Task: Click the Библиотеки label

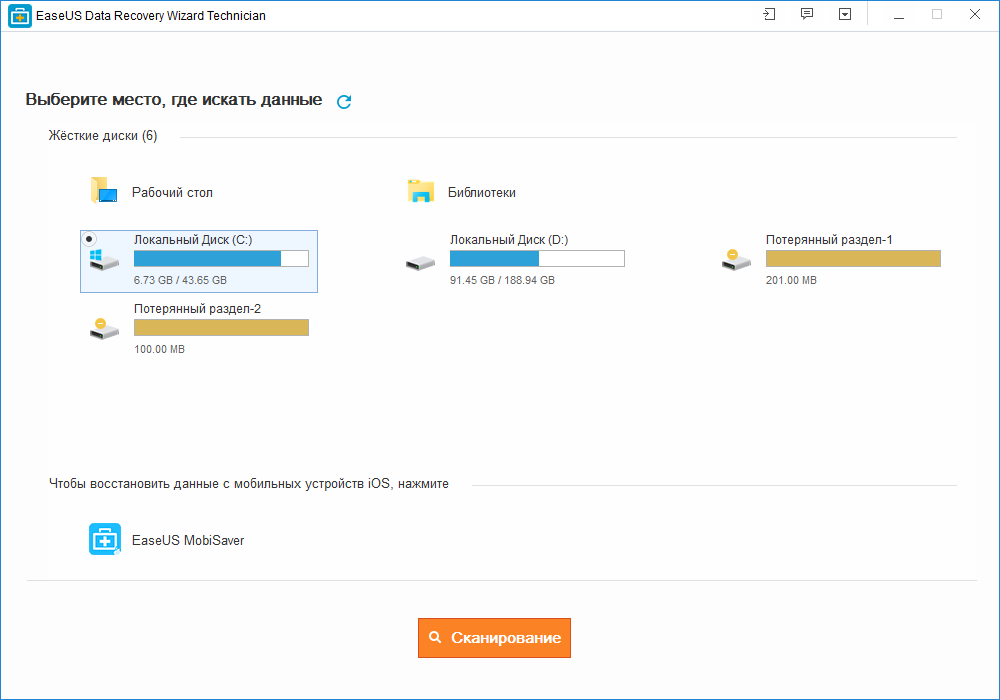Action: [482, 193]
